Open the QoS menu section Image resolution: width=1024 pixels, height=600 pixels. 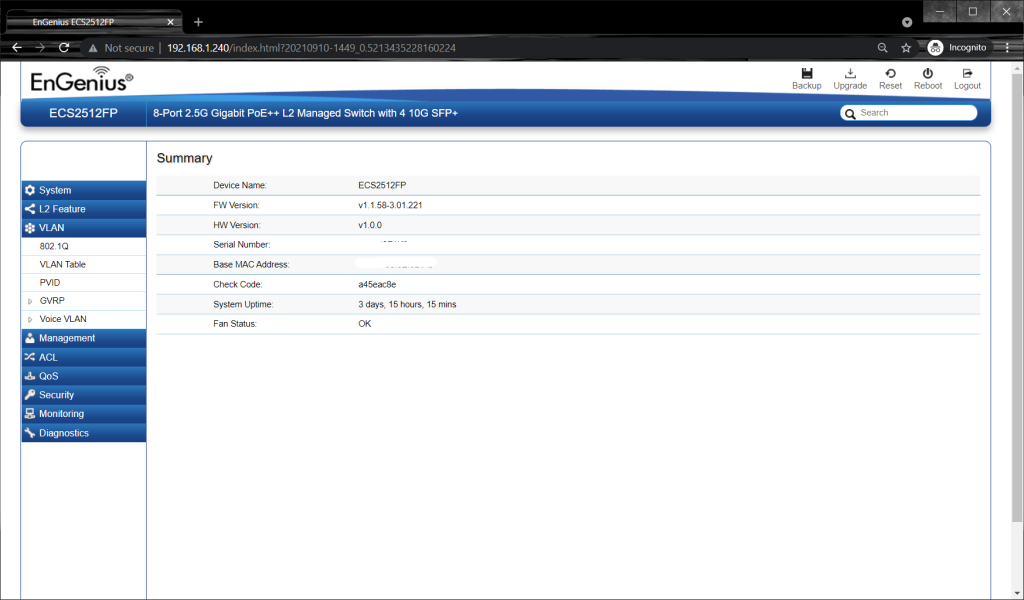coord(84,376)
